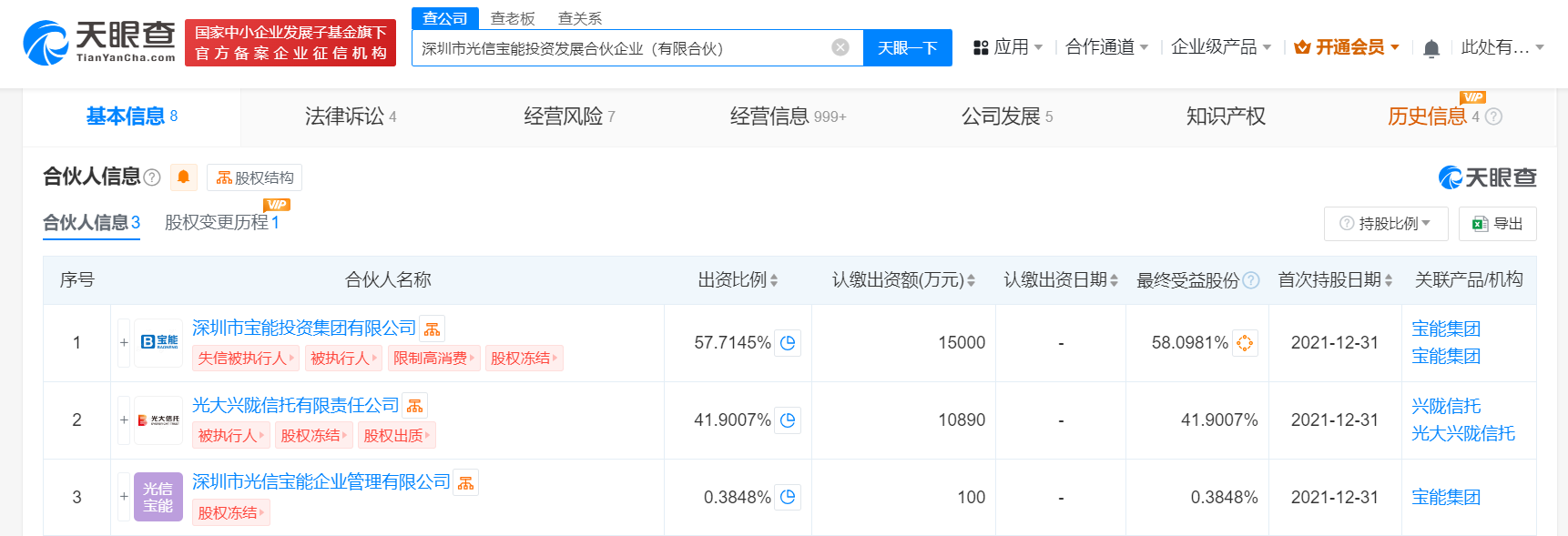Open the 知识产权 tab
Image resolution: width=1568 pixels, height=536 pixels.
1226,116
